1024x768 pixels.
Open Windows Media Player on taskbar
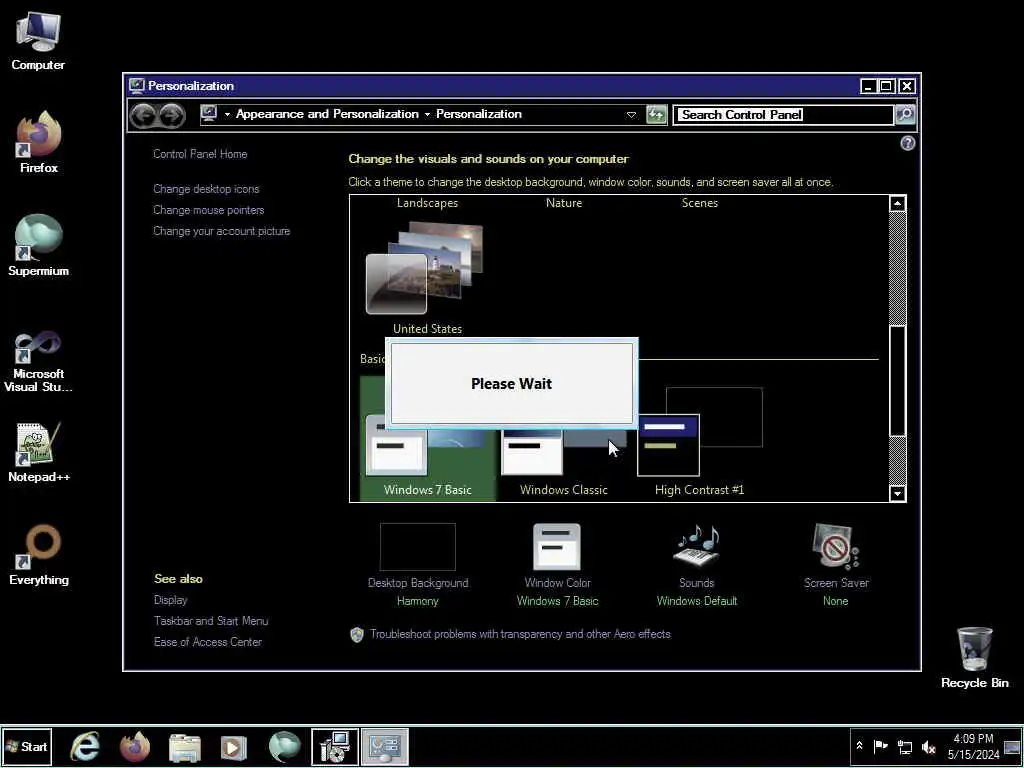point(234,747)
